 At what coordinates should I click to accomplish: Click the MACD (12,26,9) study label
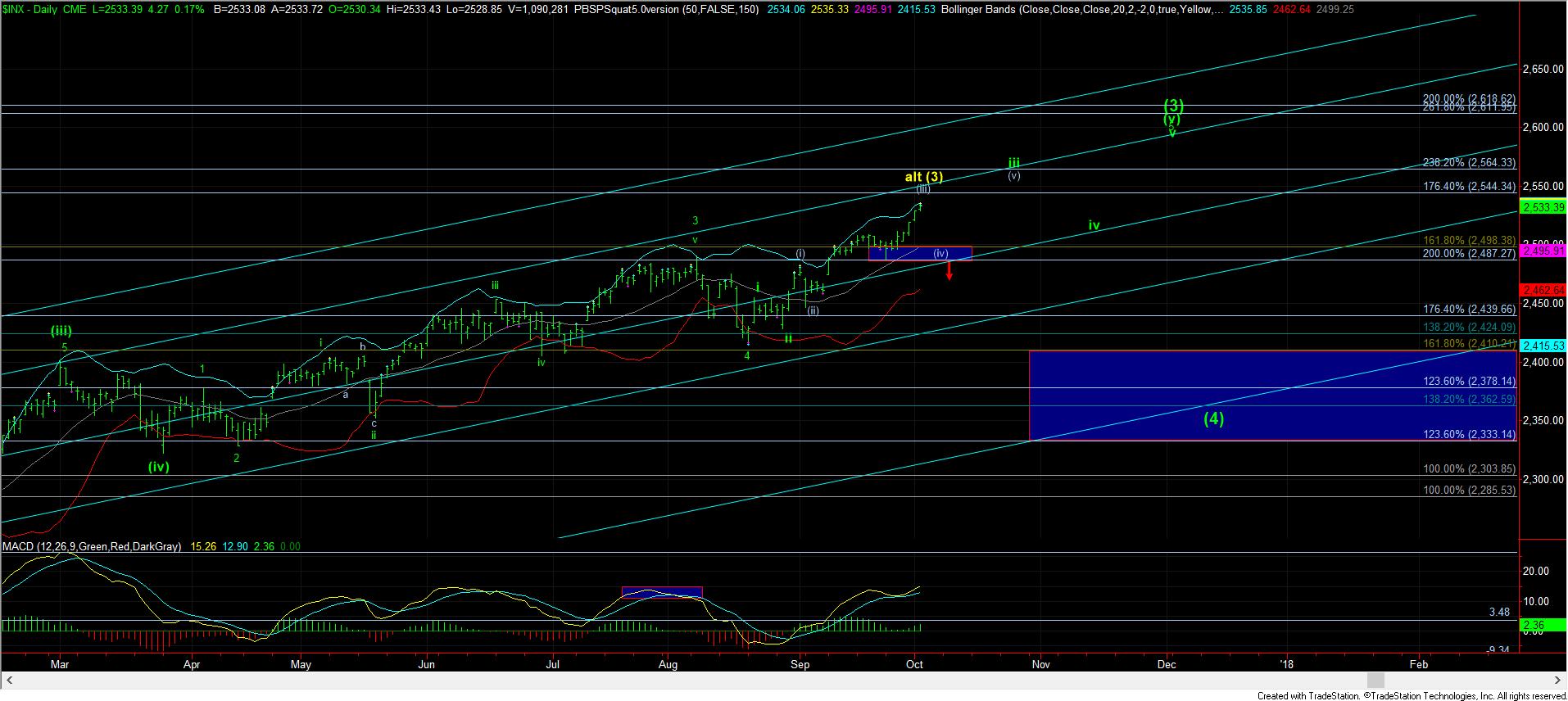[x=92, y=546]
